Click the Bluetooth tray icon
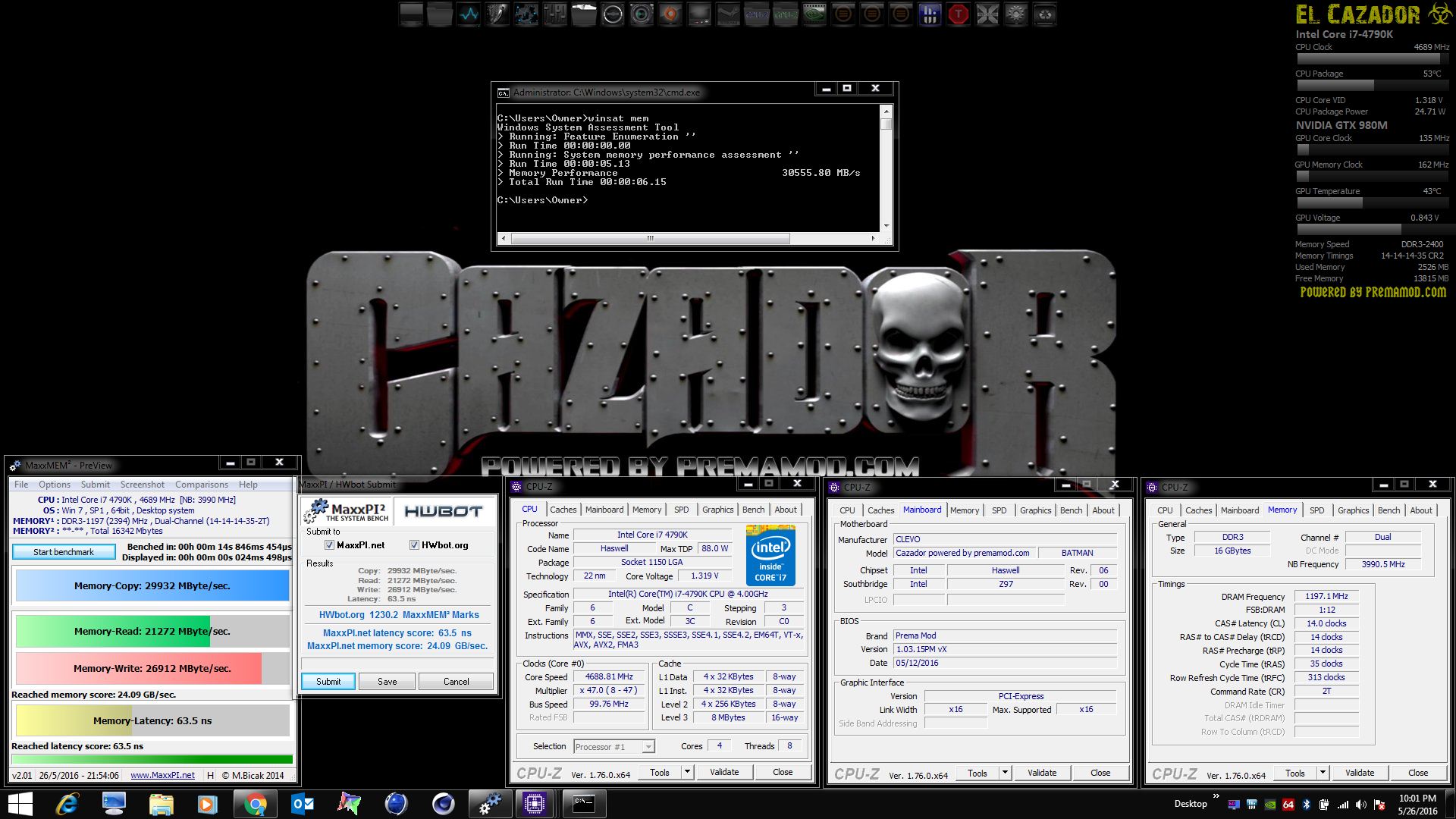Image resolution: width=1456 pixels, height=819 pixels. (x=1307, y=805)
